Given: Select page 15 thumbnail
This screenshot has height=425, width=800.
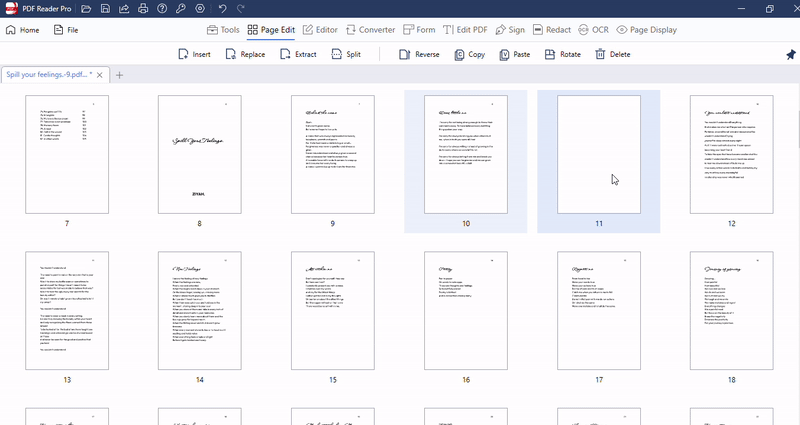Looking at the screenshot, I should tap(333, 310).
